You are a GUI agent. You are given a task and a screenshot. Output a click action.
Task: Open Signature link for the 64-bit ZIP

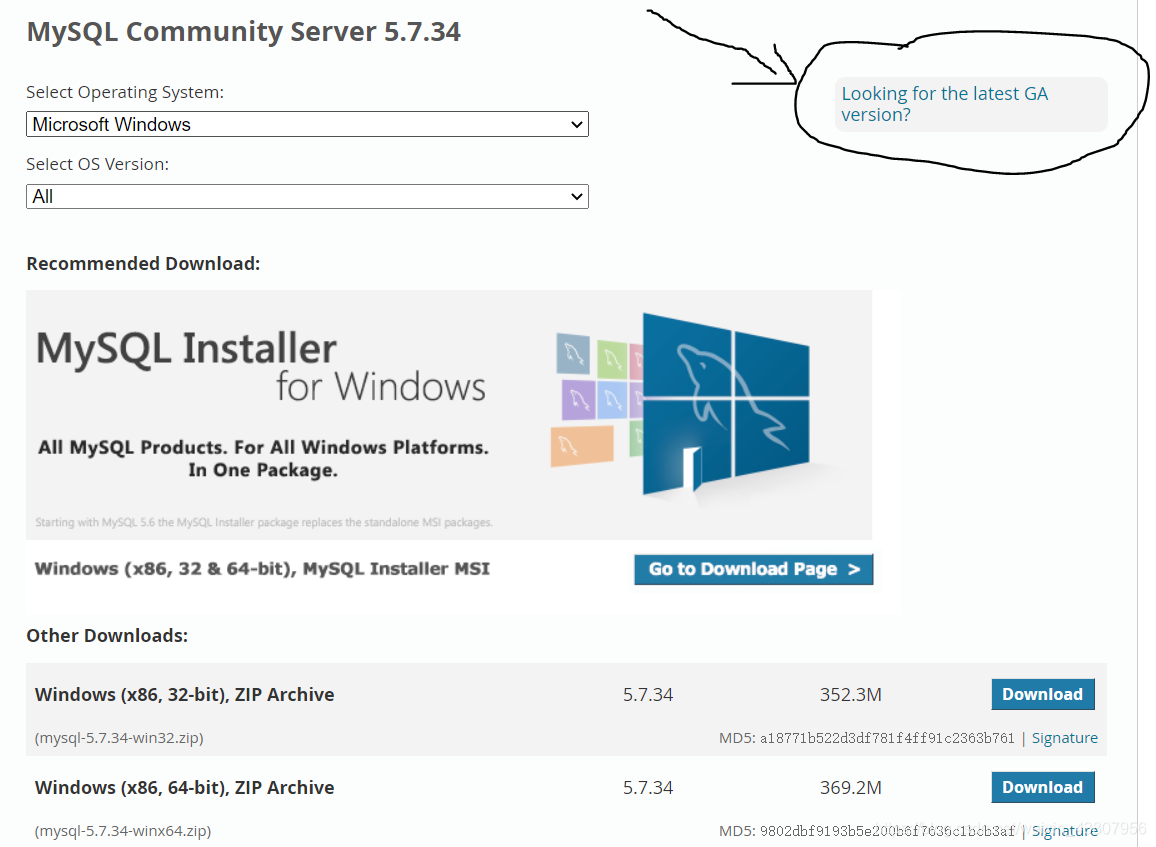pos(1065,831)
